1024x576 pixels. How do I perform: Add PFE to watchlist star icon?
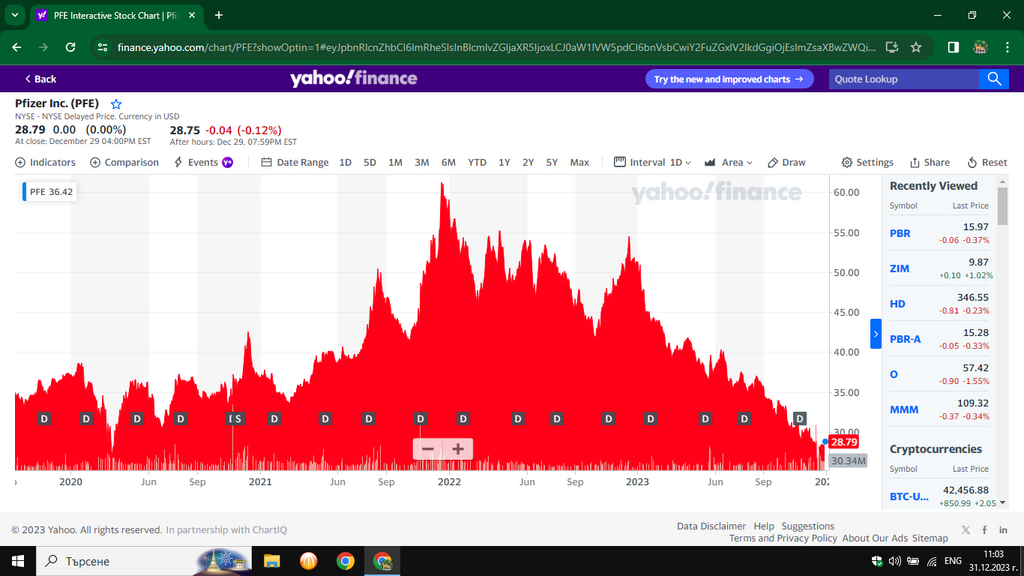click(x=116, y=104)
